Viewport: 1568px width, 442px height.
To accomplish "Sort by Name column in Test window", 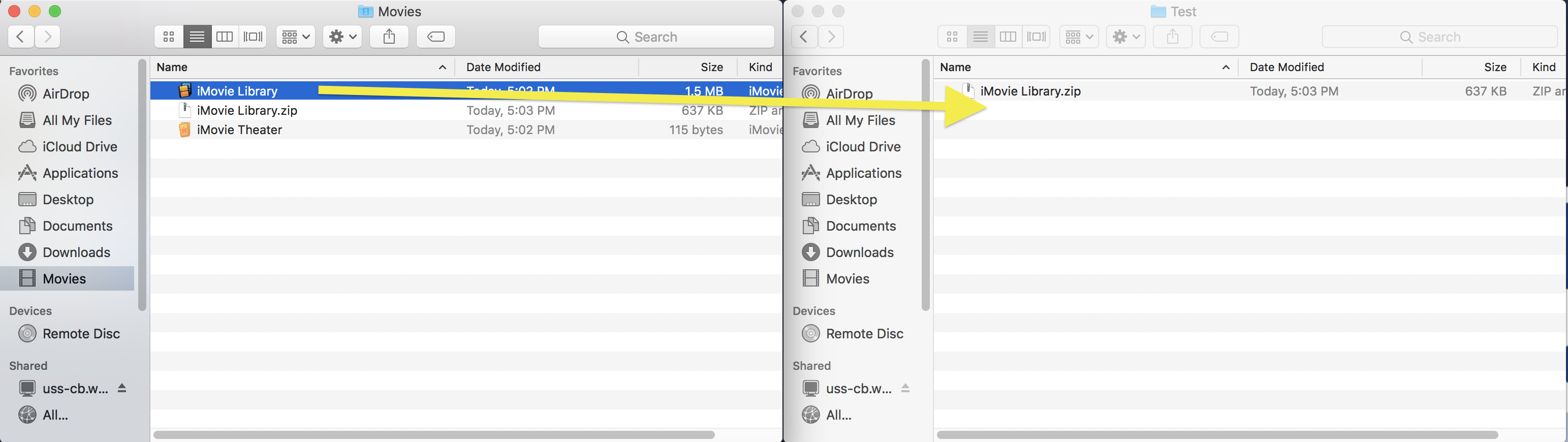I will tap(1086, 67).
